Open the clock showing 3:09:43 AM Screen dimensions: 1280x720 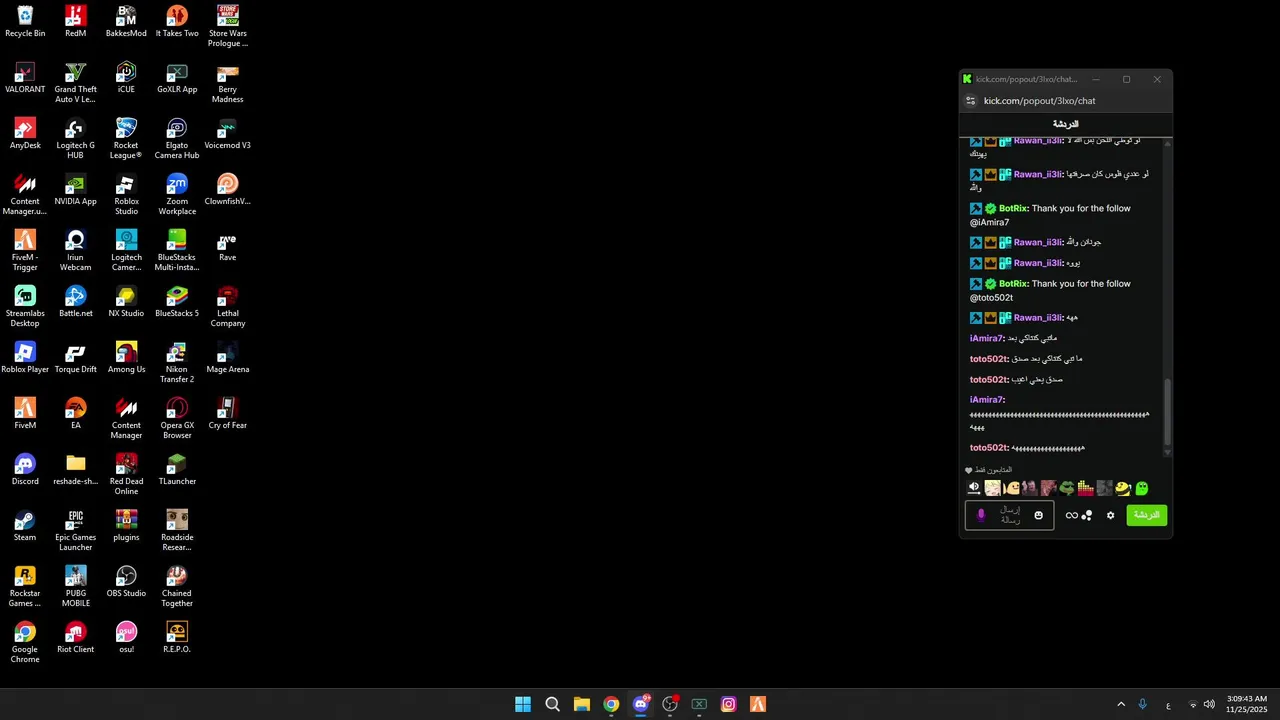(1247, 704)
